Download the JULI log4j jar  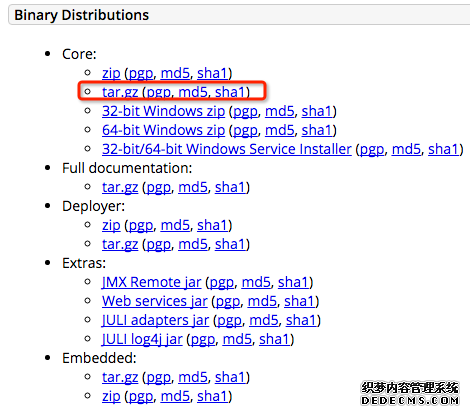point(142,339)
